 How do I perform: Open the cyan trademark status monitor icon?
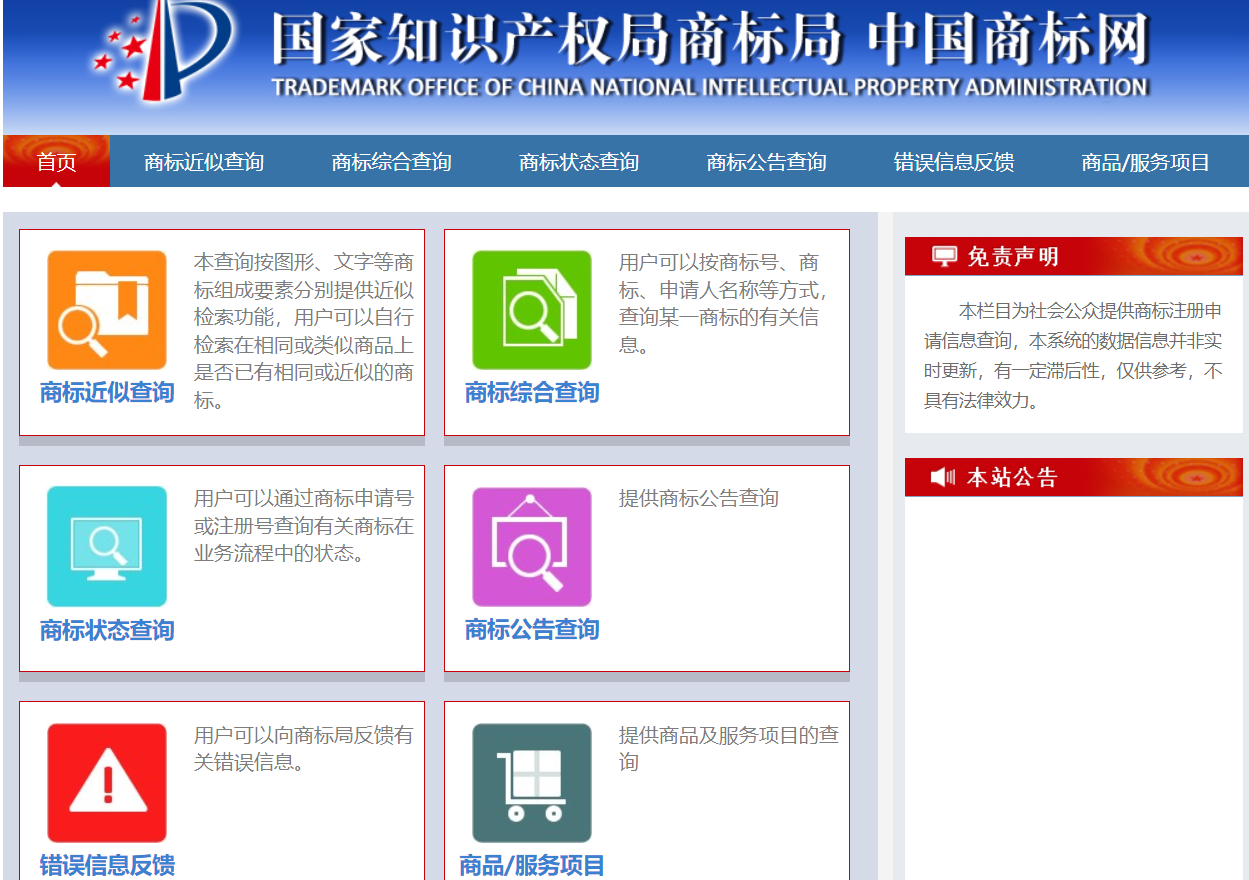(x=107, y=546)
